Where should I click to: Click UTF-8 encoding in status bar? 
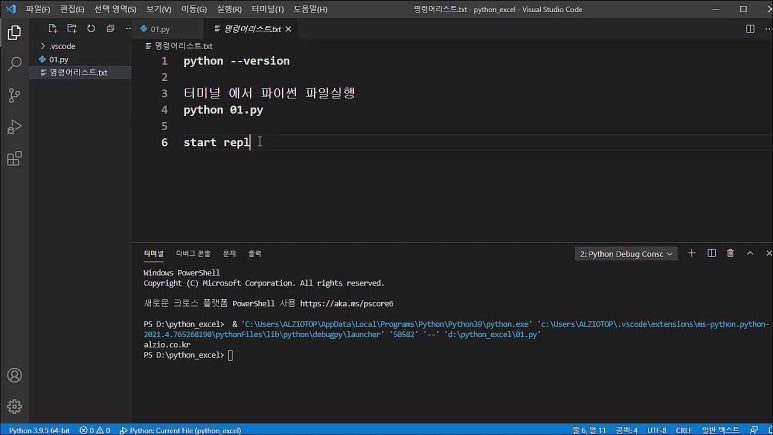657,430
